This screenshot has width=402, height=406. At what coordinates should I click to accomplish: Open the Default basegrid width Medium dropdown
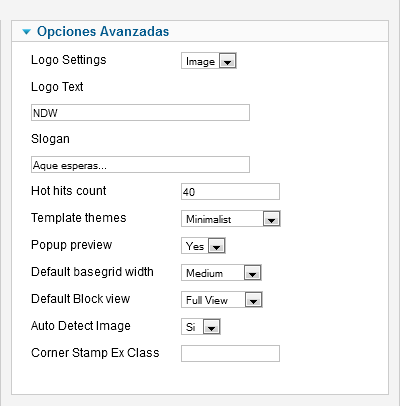tap(221, 273)
